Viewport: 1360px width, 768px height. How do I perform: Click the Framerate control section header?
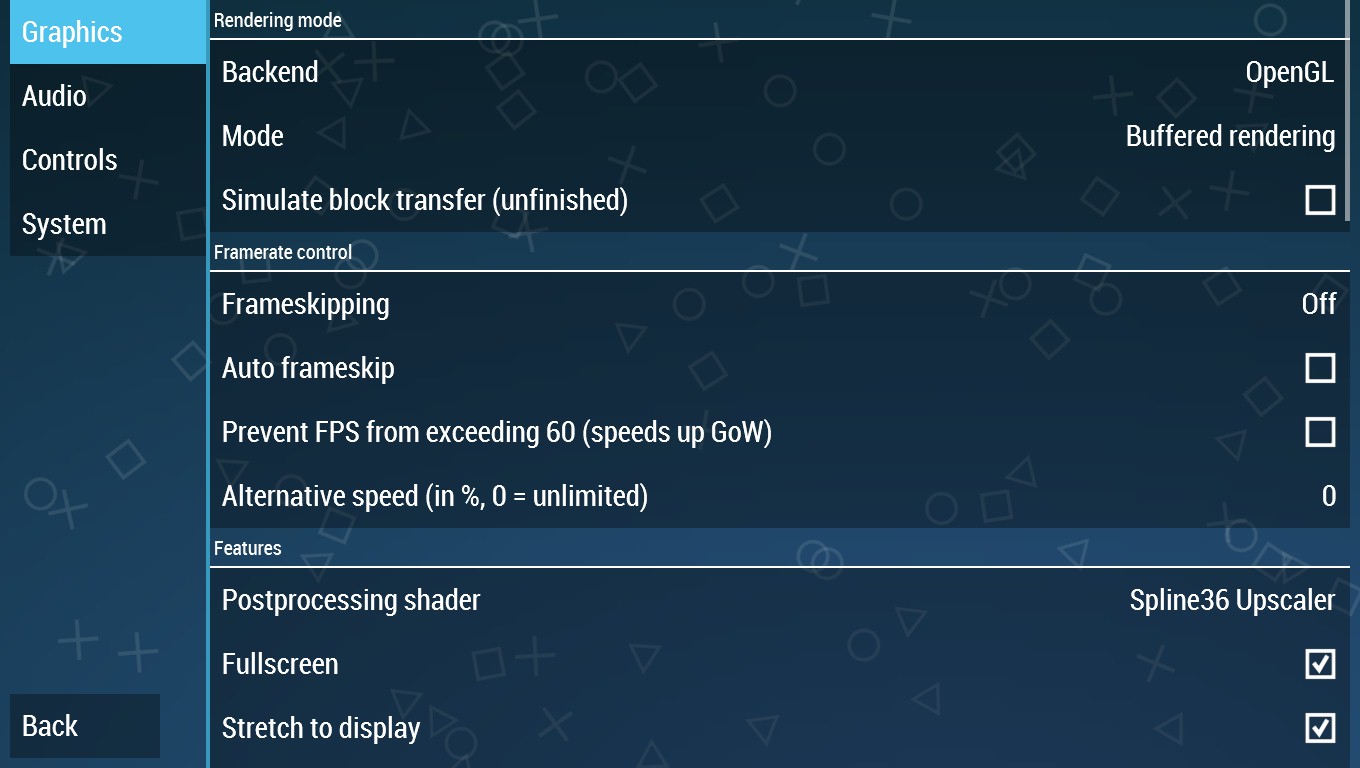[283, 252]
